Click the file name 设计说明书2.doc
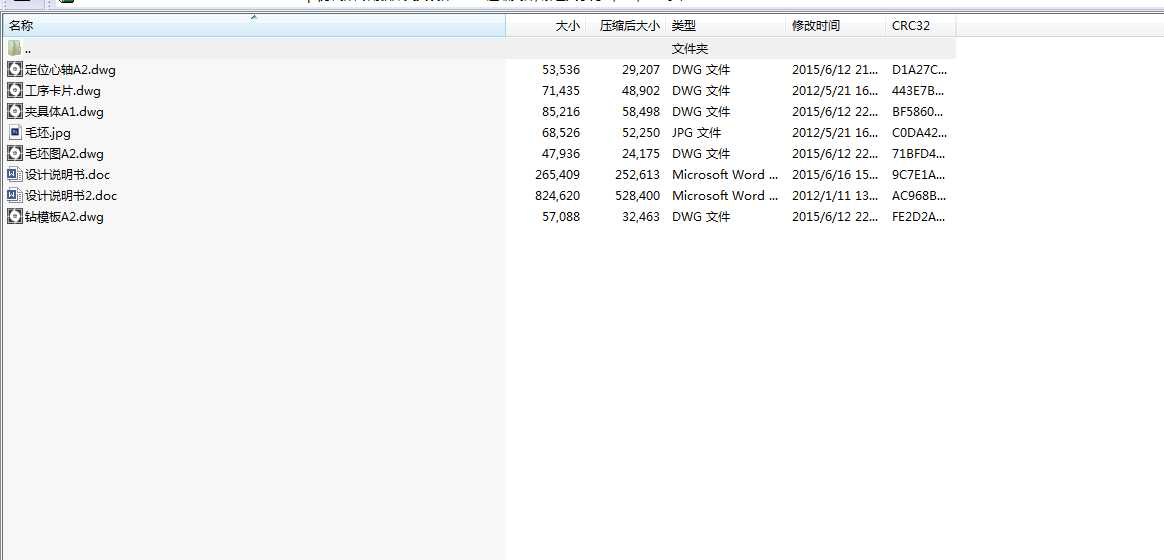The height and width of the screenshot is (560, 1164). coord(71,195)
